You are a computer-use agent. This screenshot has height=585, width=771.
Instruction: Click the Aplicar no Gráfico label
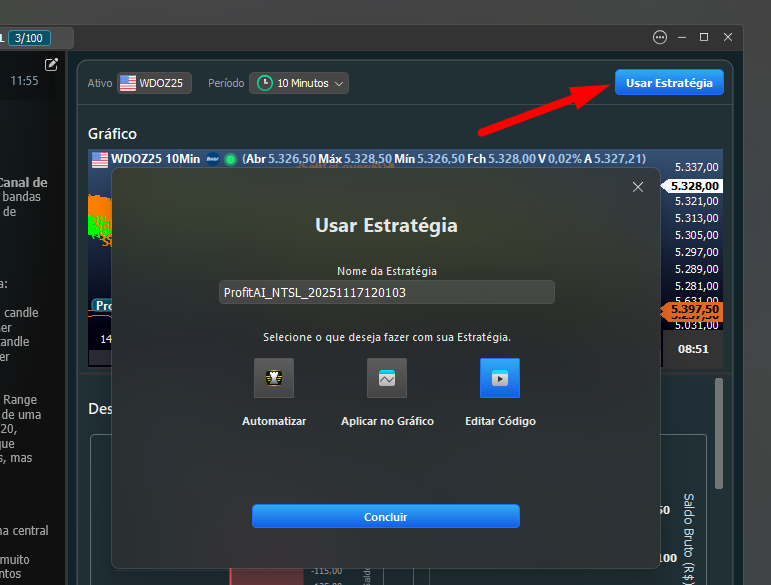point(387,421)
